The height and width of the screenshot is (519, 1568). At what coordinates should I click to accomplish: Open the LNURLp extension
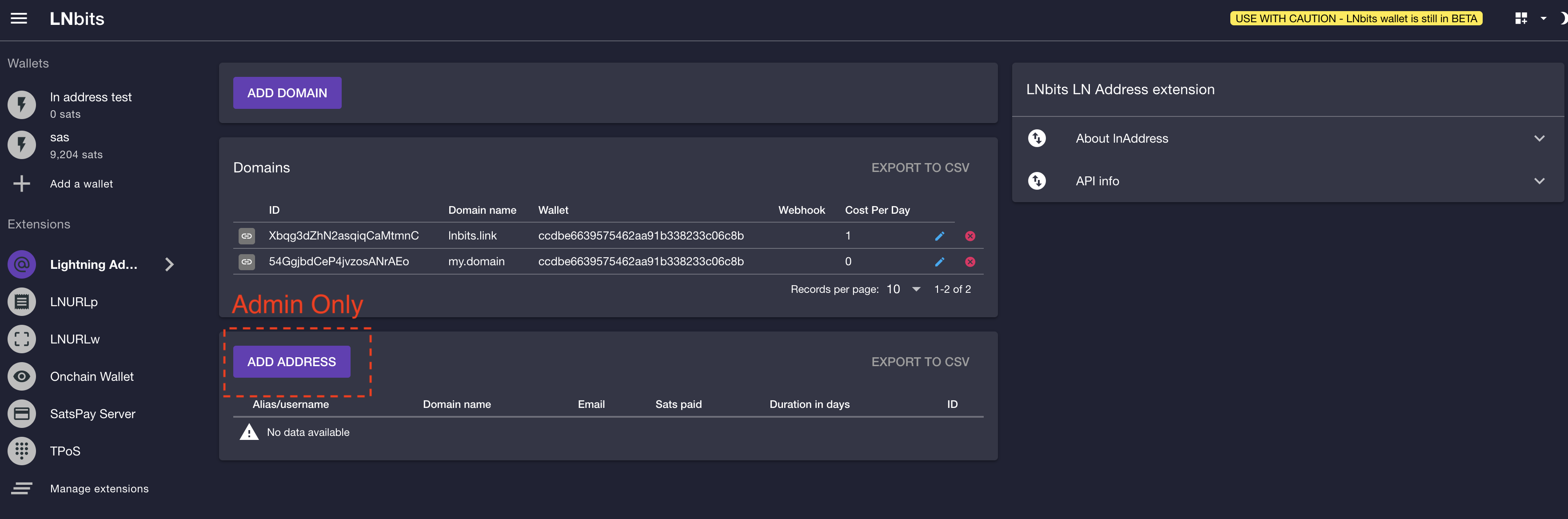[x=22, y=301]
